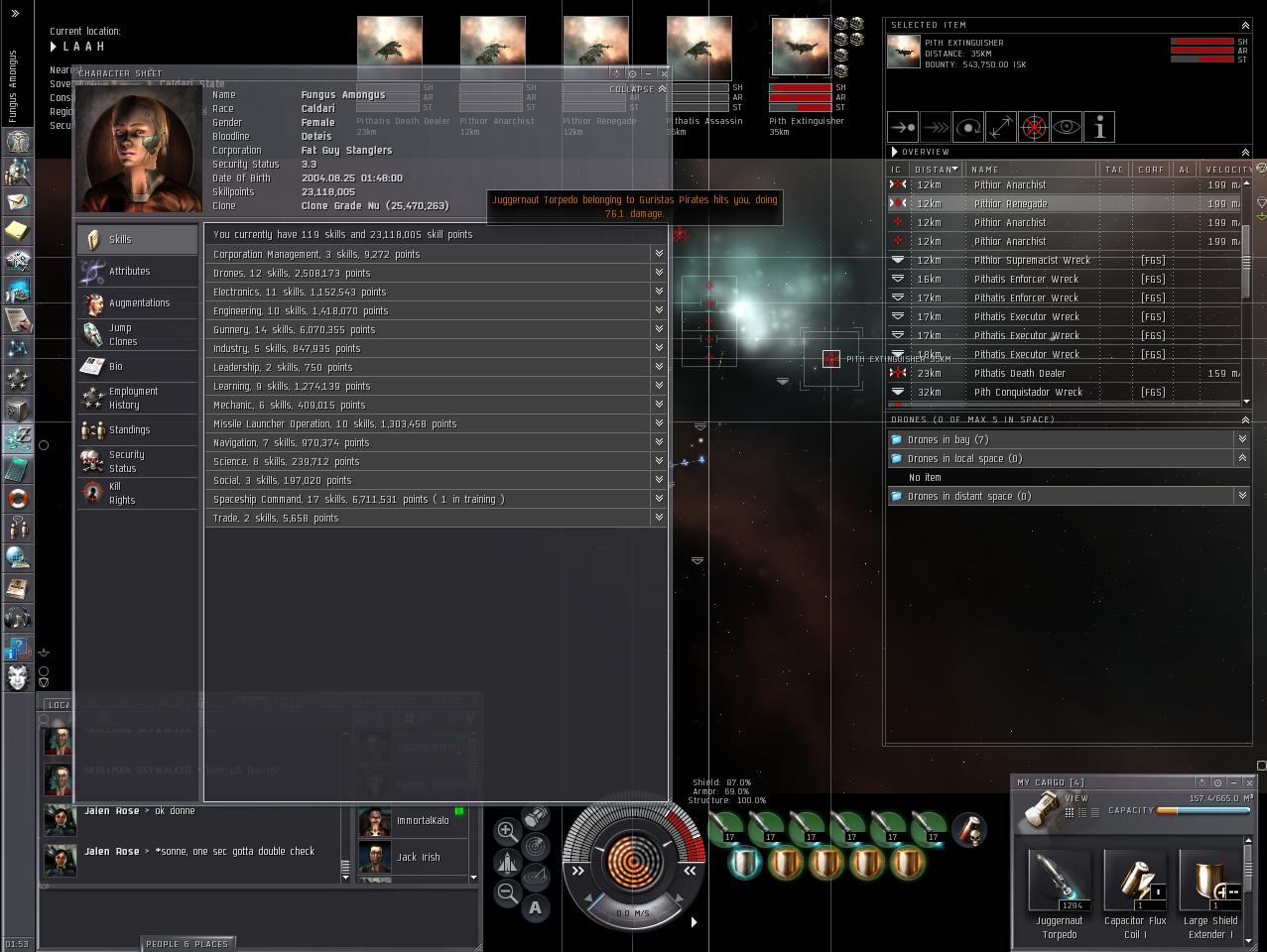Click the Orbit action for the selected item
This screenshot has height=952, width=1267.
(968, 127)
